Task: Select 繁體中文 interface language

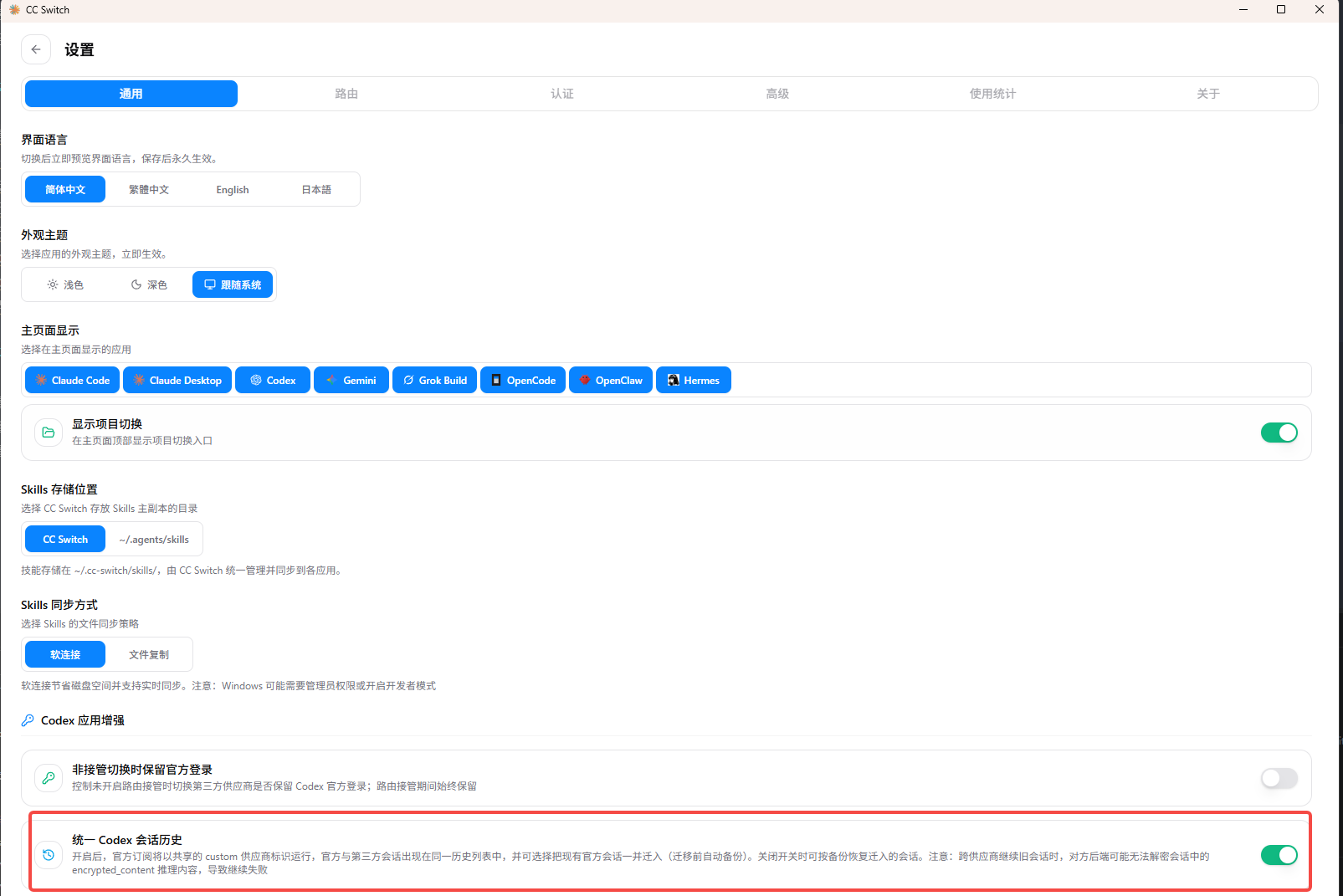Action: pos(149,189)
